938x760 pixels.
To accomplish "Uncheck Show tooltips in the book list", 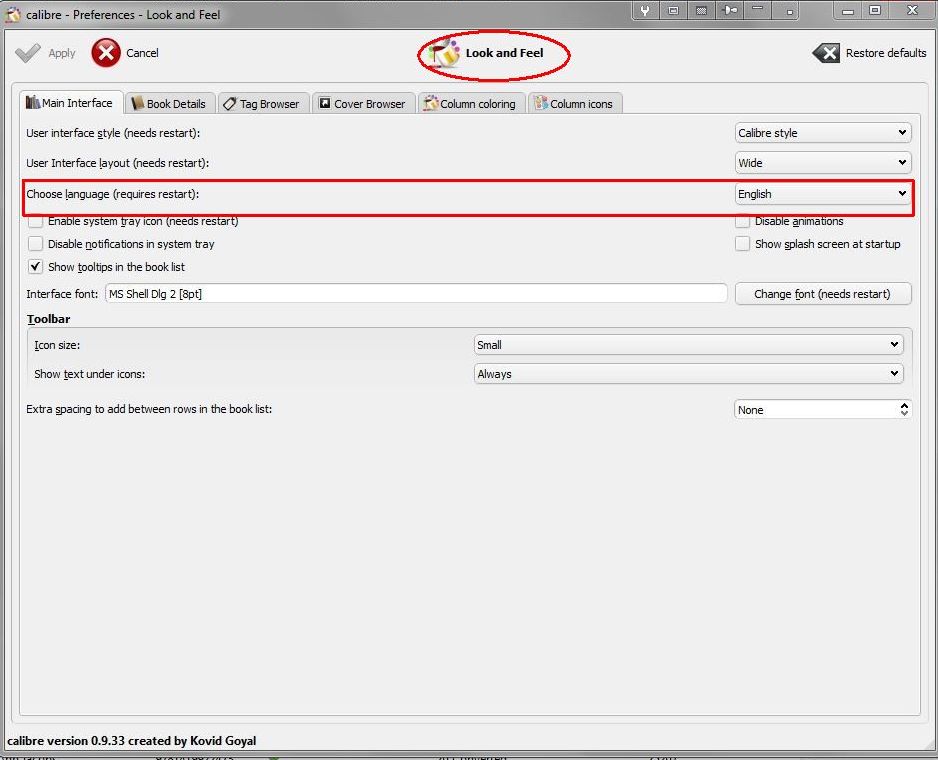I will click(35, 266).
